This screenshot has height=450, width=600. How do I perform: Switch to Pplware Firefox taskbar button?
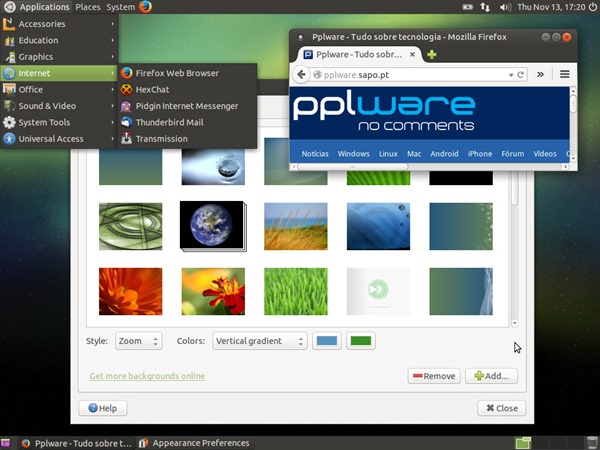tap(78, 443)
